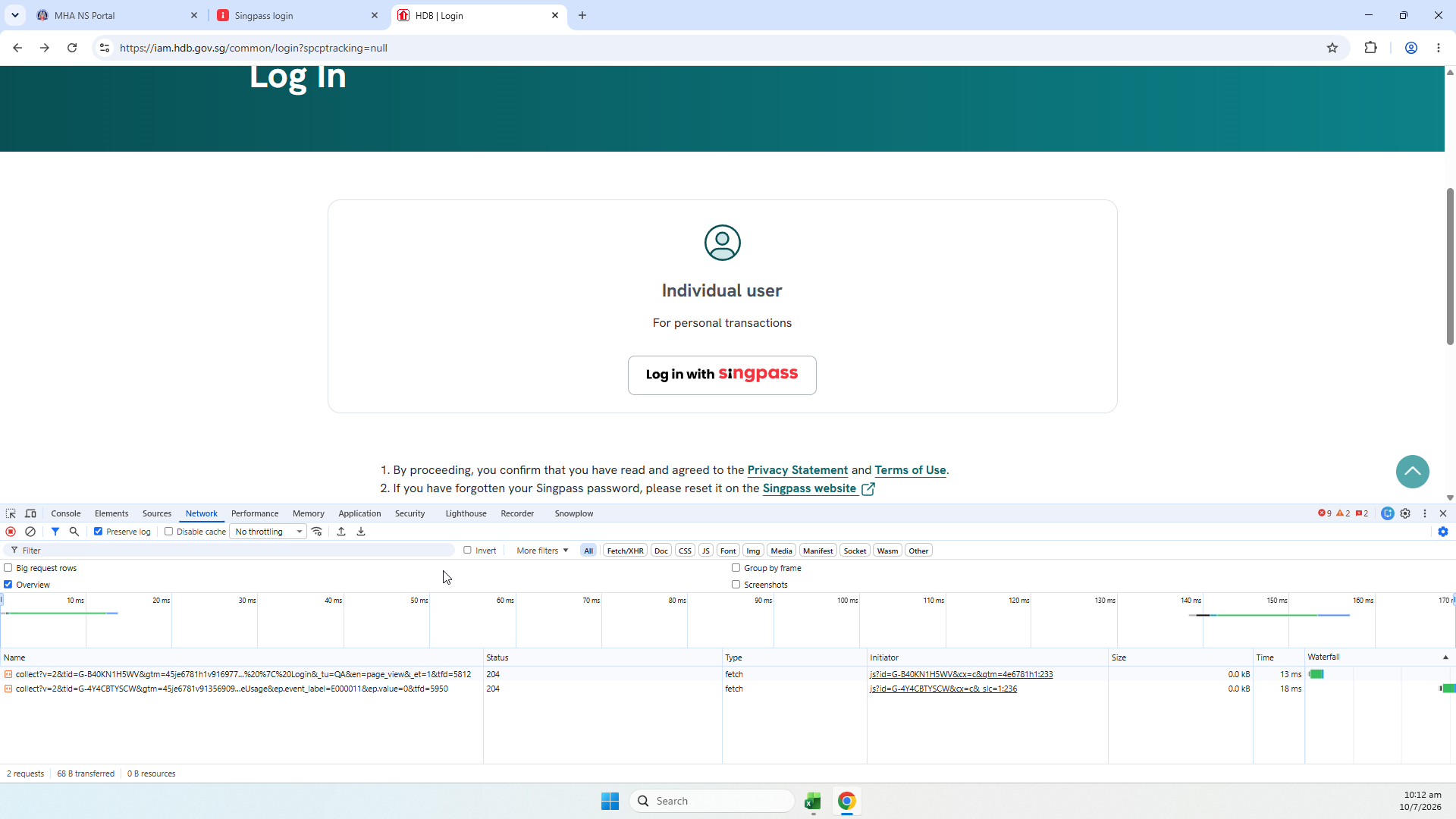Reload the HDB login page

click(72, 48)
